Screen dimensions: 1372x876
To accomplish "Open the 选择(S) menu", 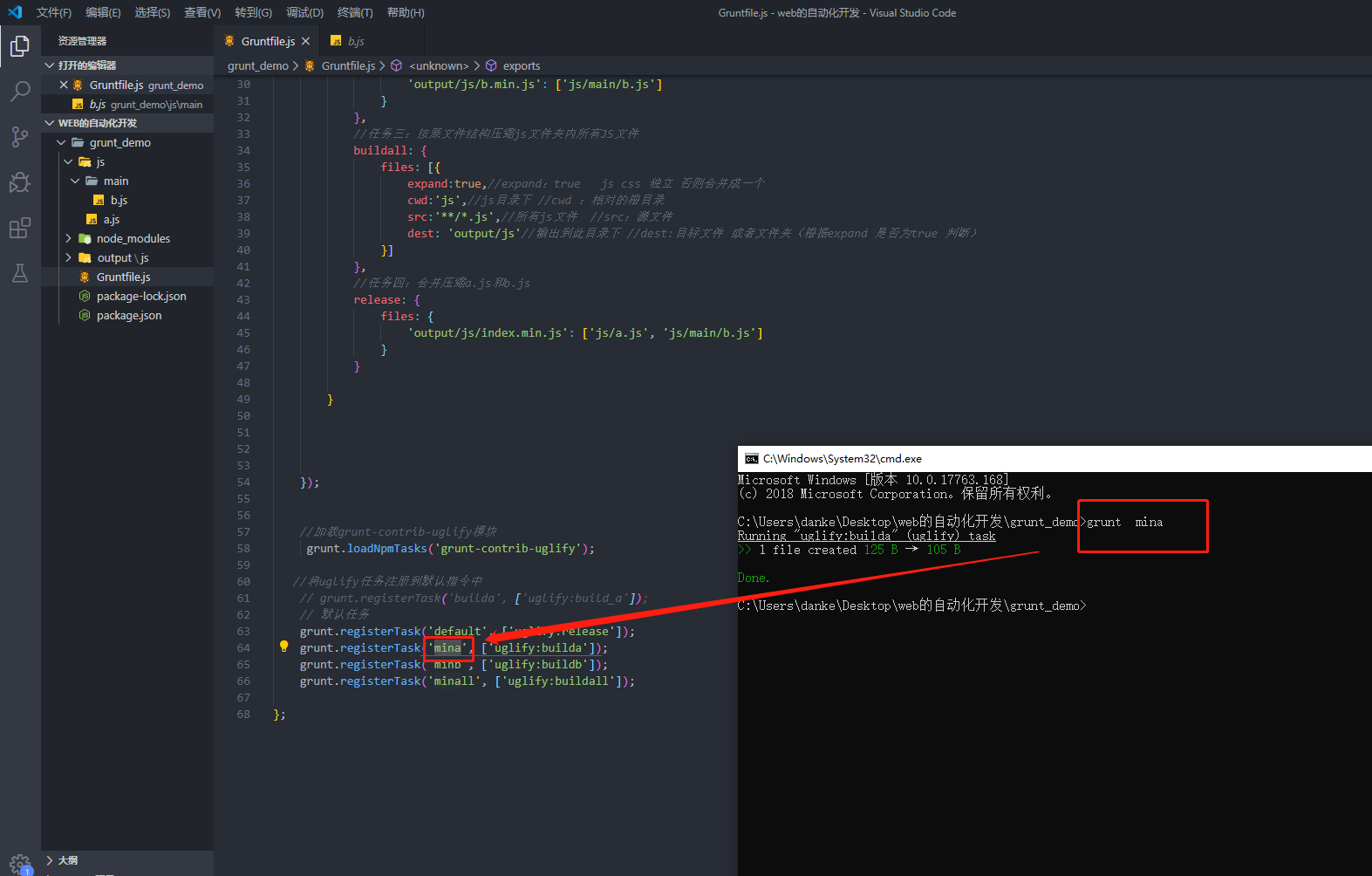I will [153, 12].
